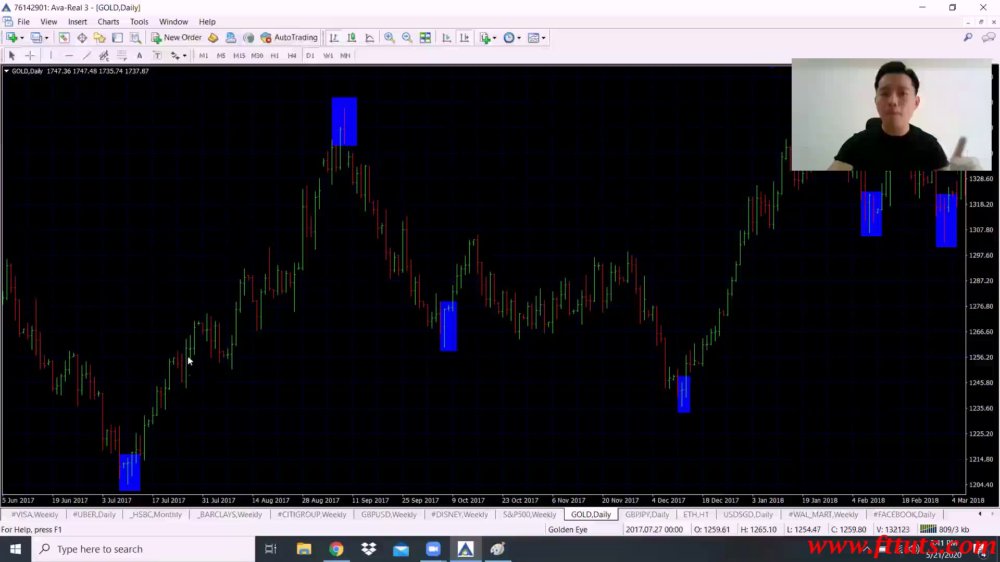The height and width of the screenshot is (562, 1000).
Task: Expand the Periods dropdown arrow
Action: click(518, 38)
